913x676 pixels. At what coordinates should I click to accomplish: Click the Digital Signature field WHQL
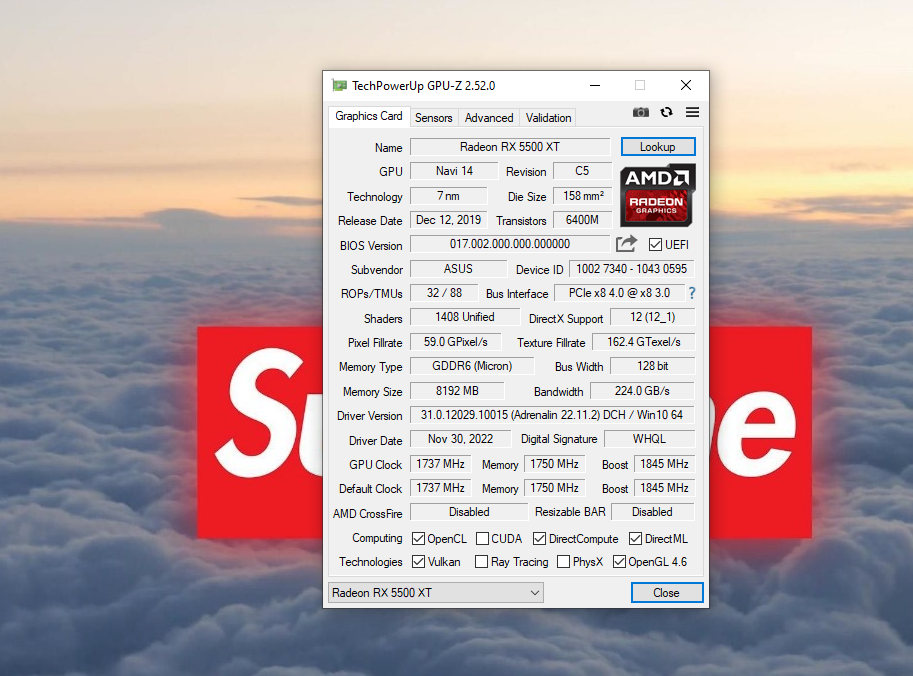pyautogui.click(x=649, y=439)
